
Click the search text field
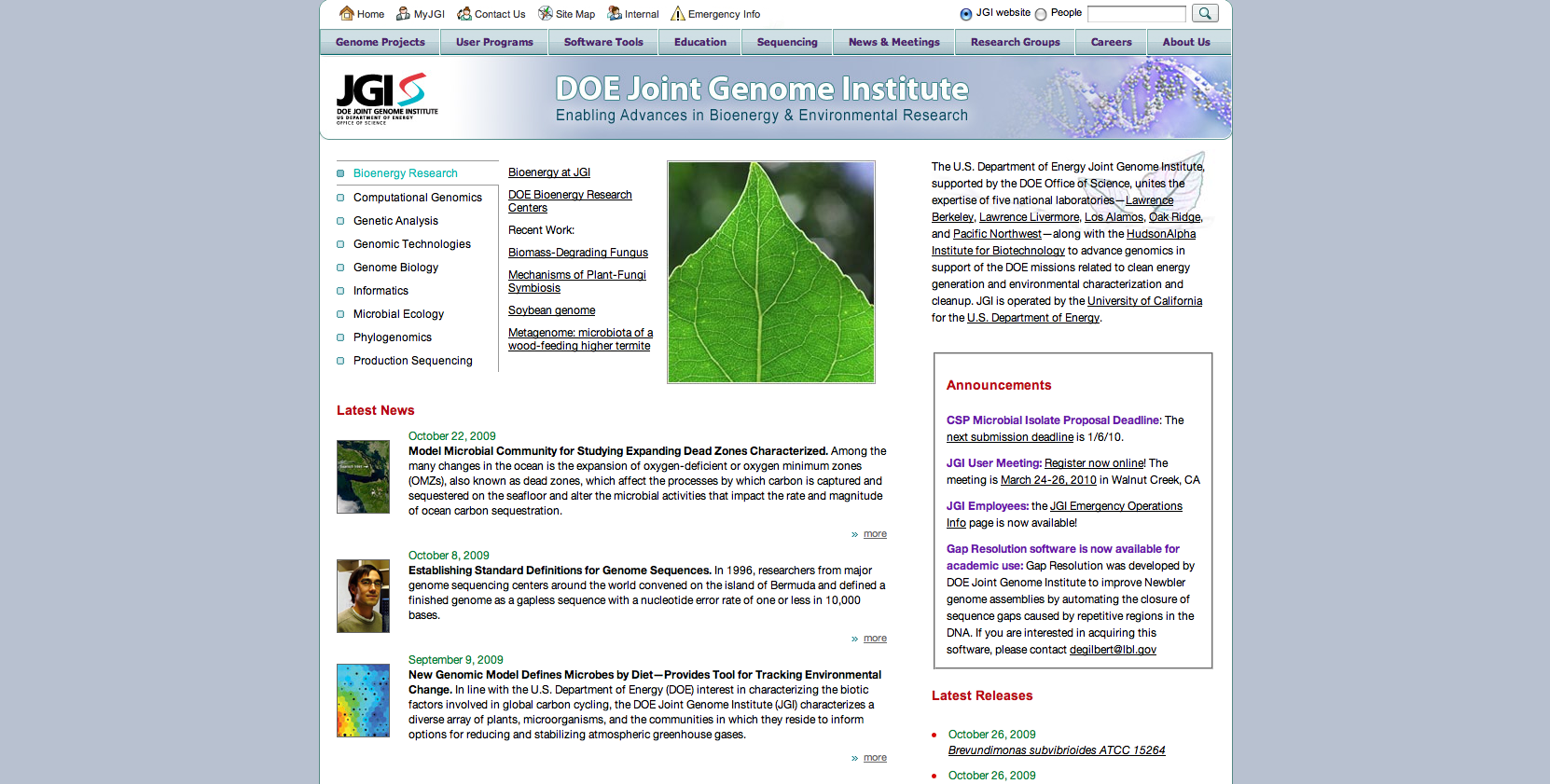pyautogui.click(x=1137, y=14)
